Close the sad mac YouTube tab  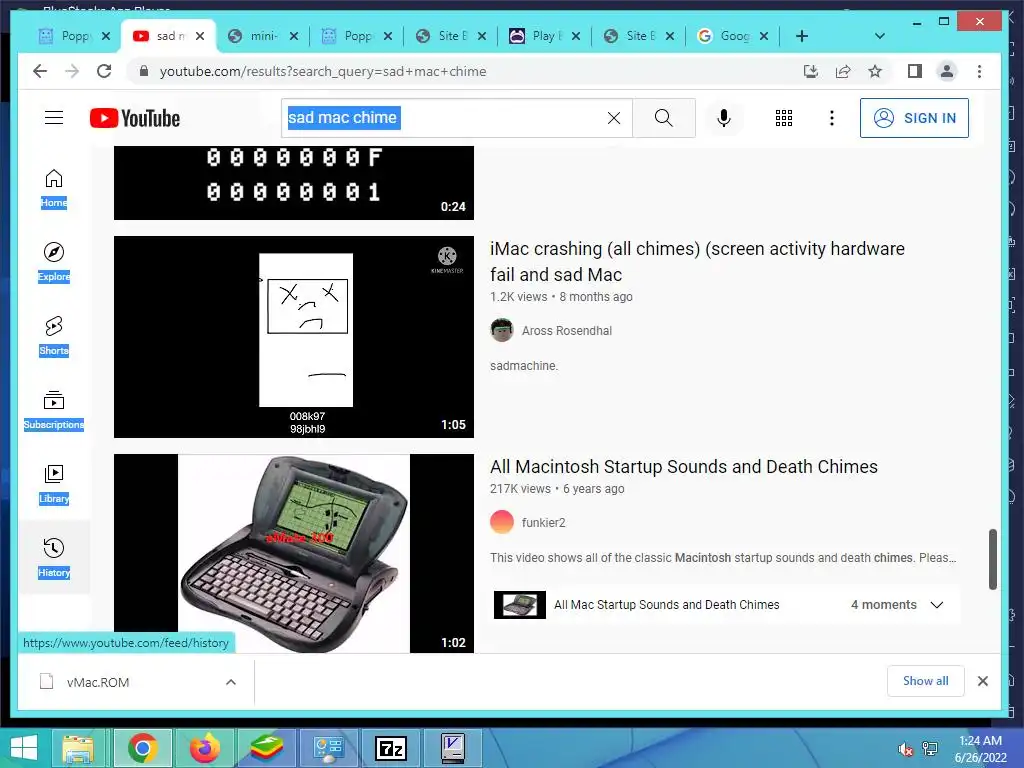200,36
